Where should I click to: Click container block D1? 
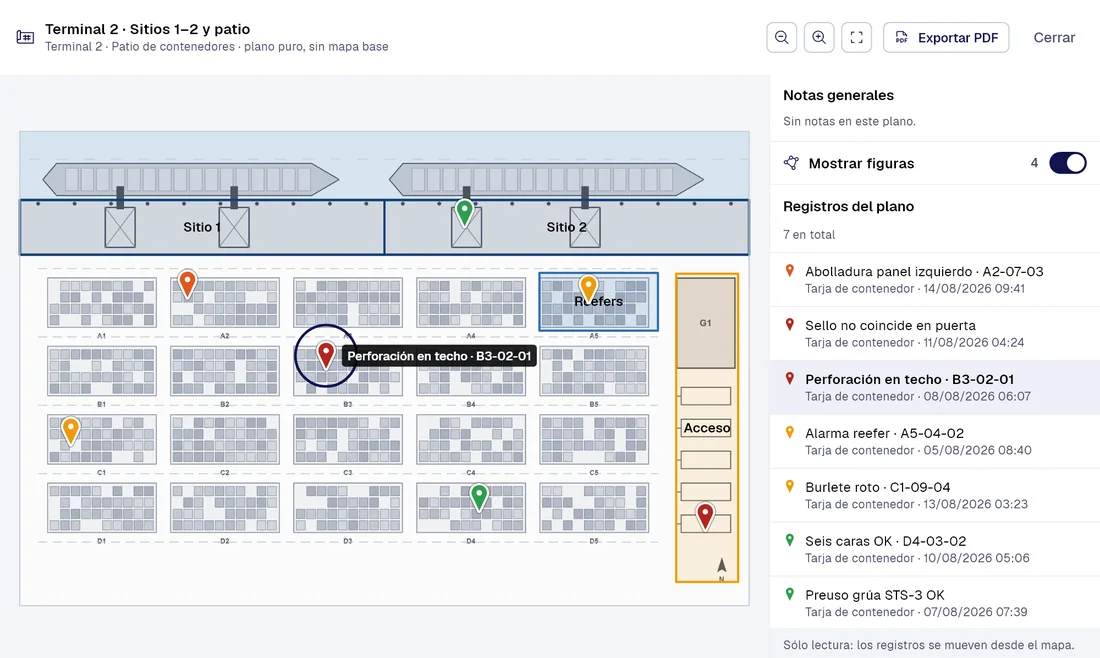102,508
